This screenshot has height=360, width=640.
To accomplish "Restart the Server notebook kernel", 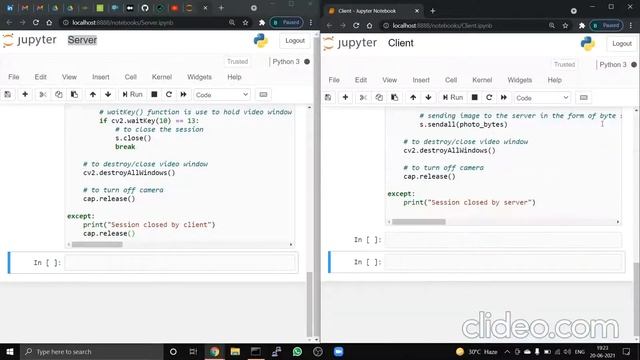I will coord(169,95).
